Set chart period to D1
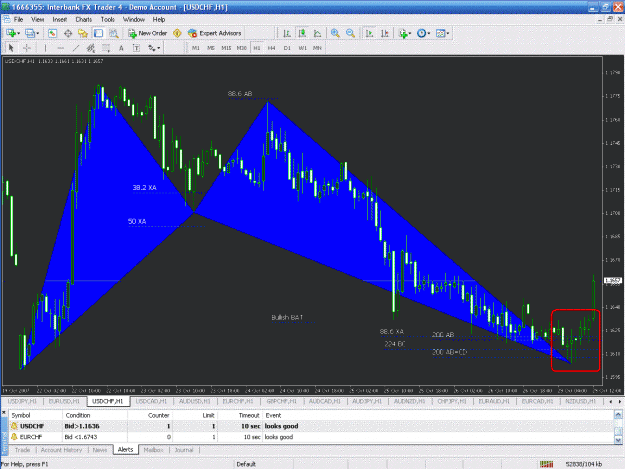Viewport: 625px width, 469px height. [287, 48]
